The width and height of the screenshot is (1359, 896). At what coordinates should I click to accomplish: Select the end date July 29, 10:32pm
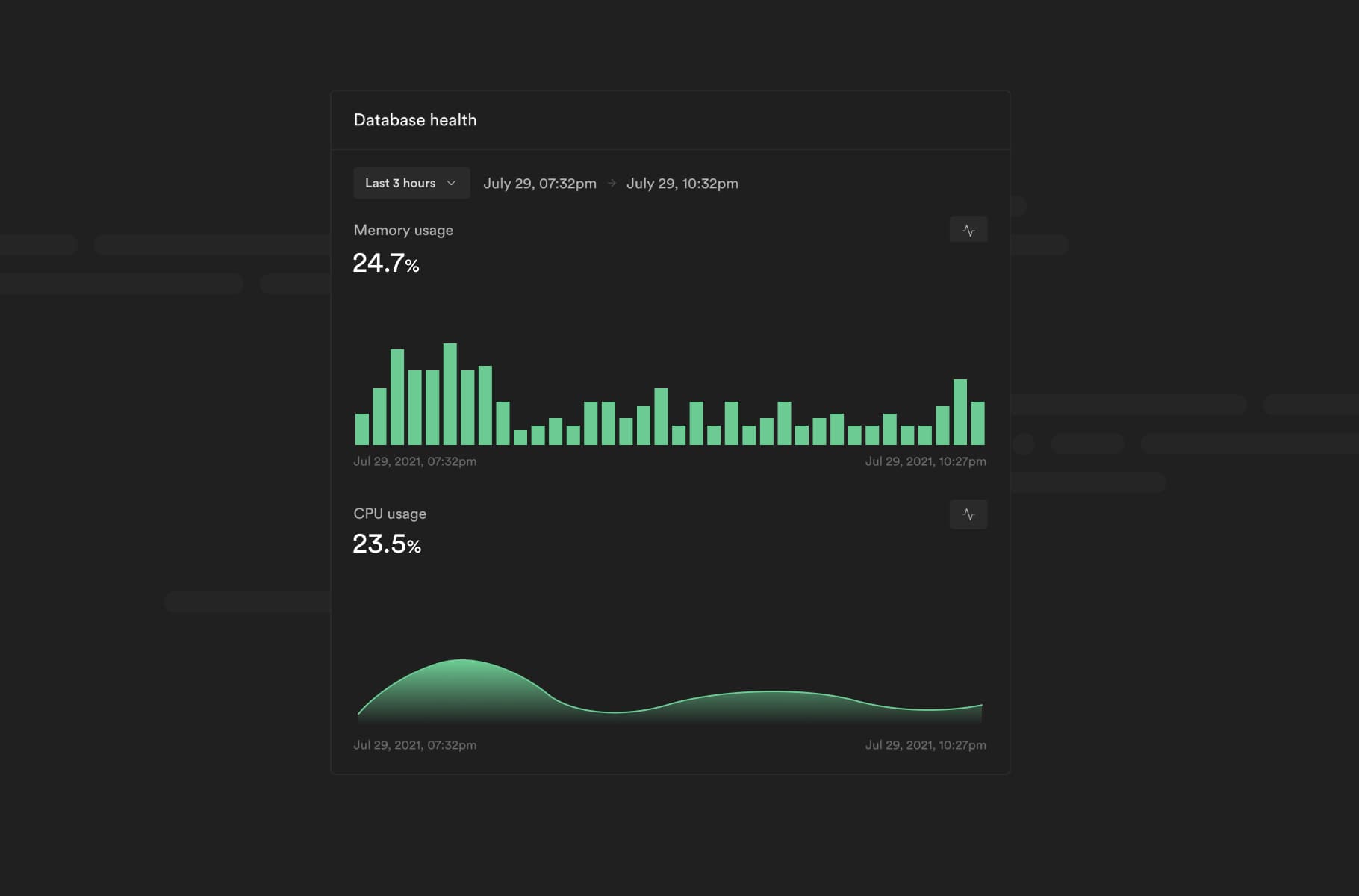click(682, 183)
